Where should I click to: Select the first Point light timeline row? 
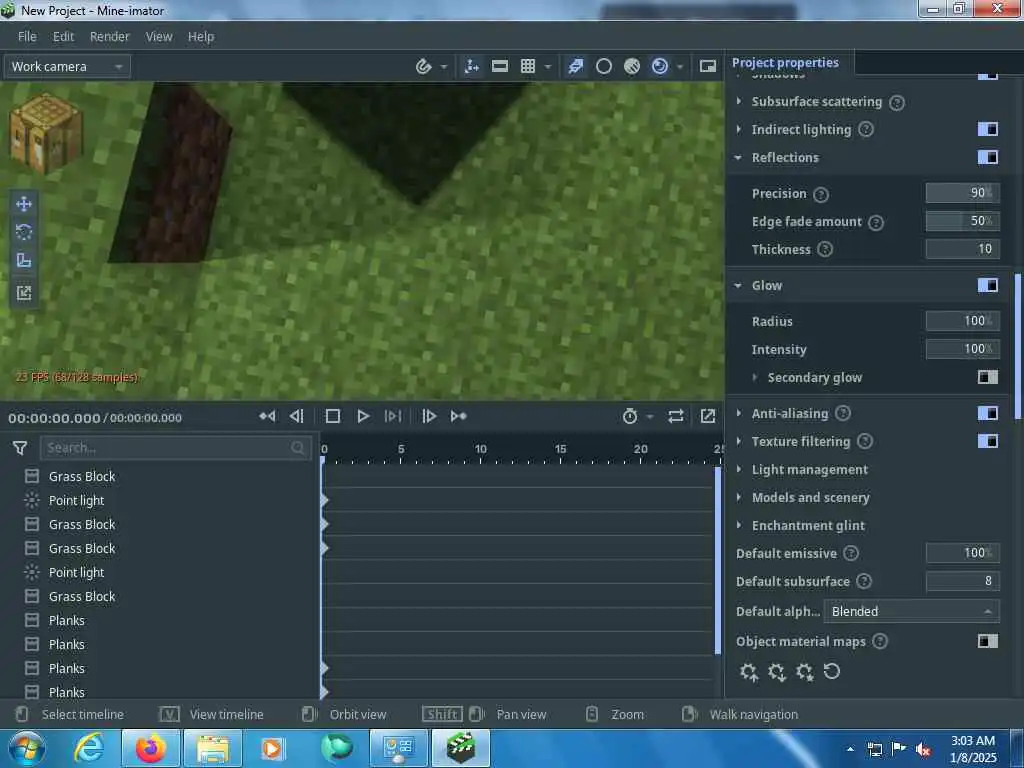[x=160, y=500]
